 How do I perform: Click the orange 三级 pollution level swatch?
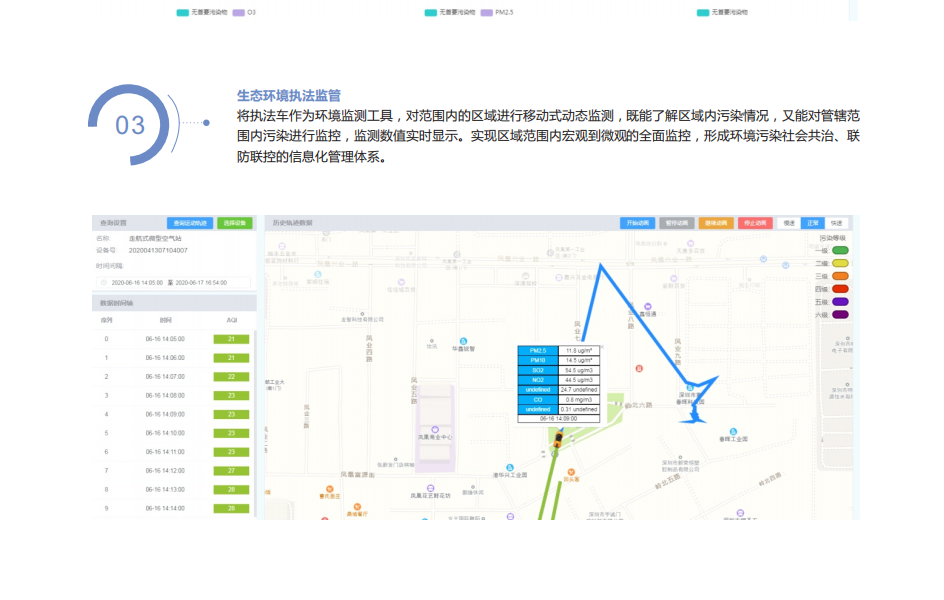[x=840, y=276]
